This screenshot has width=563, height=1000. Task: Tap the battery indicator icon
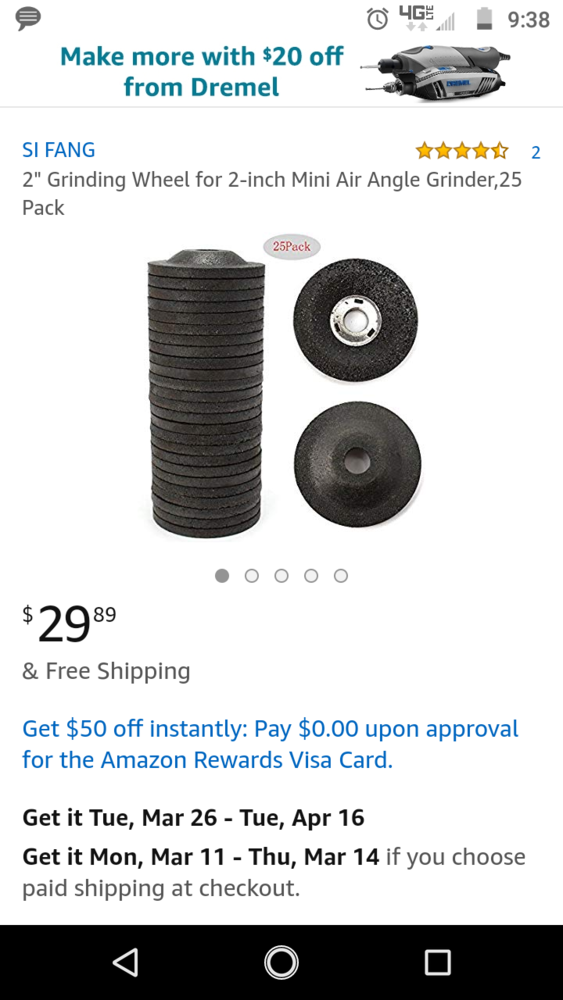click(x=485, y=18)
